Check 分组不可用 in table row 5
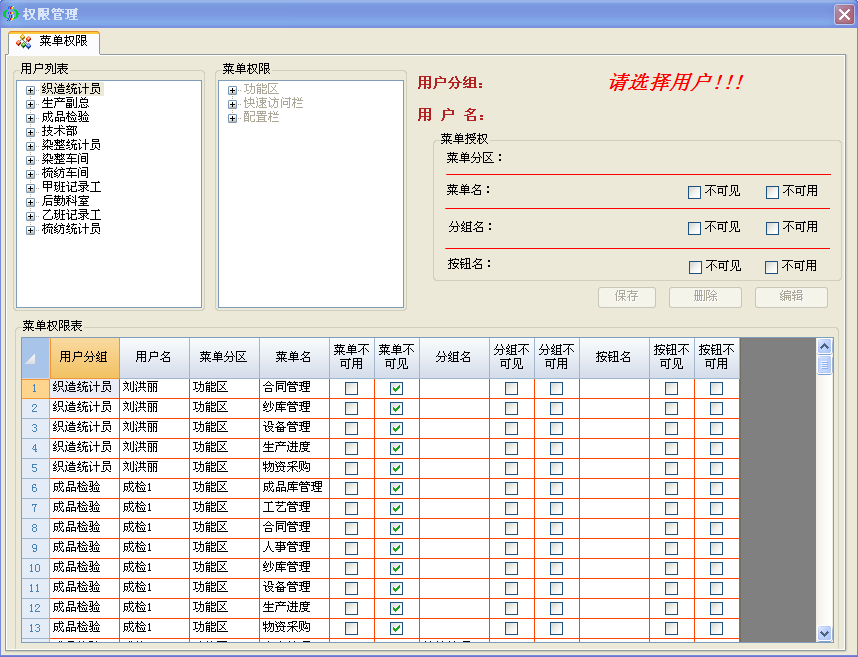858x657 pixels. [x=556, y=468]
